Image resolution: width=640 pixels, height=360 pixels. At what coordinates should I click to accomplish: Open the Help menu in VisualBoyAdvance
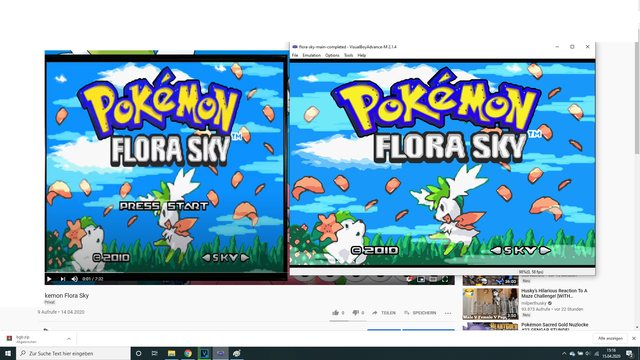pyautogui.click(x=362, y=55)
